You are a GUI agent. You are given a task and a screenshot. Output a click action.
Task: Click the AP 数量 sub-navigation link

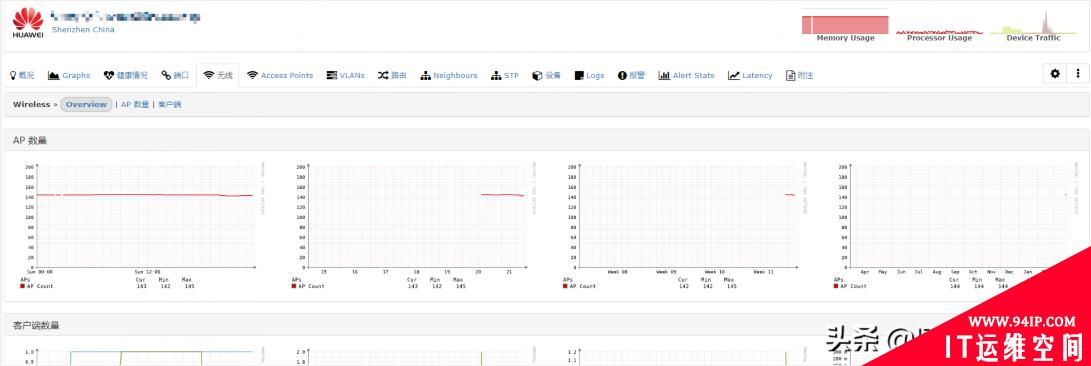tap(135, 104)
